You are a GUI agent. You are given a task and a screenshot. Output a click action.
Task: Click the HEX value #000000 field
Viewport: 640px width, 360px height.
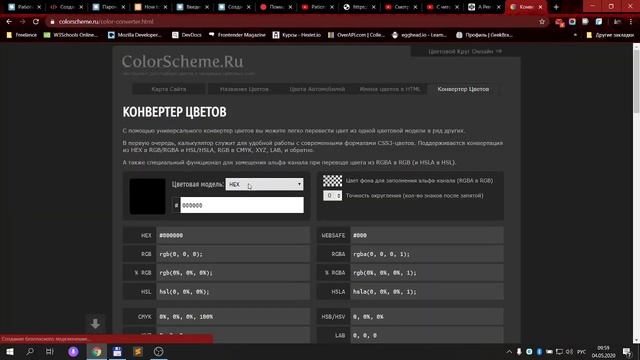tap(233, 236)
